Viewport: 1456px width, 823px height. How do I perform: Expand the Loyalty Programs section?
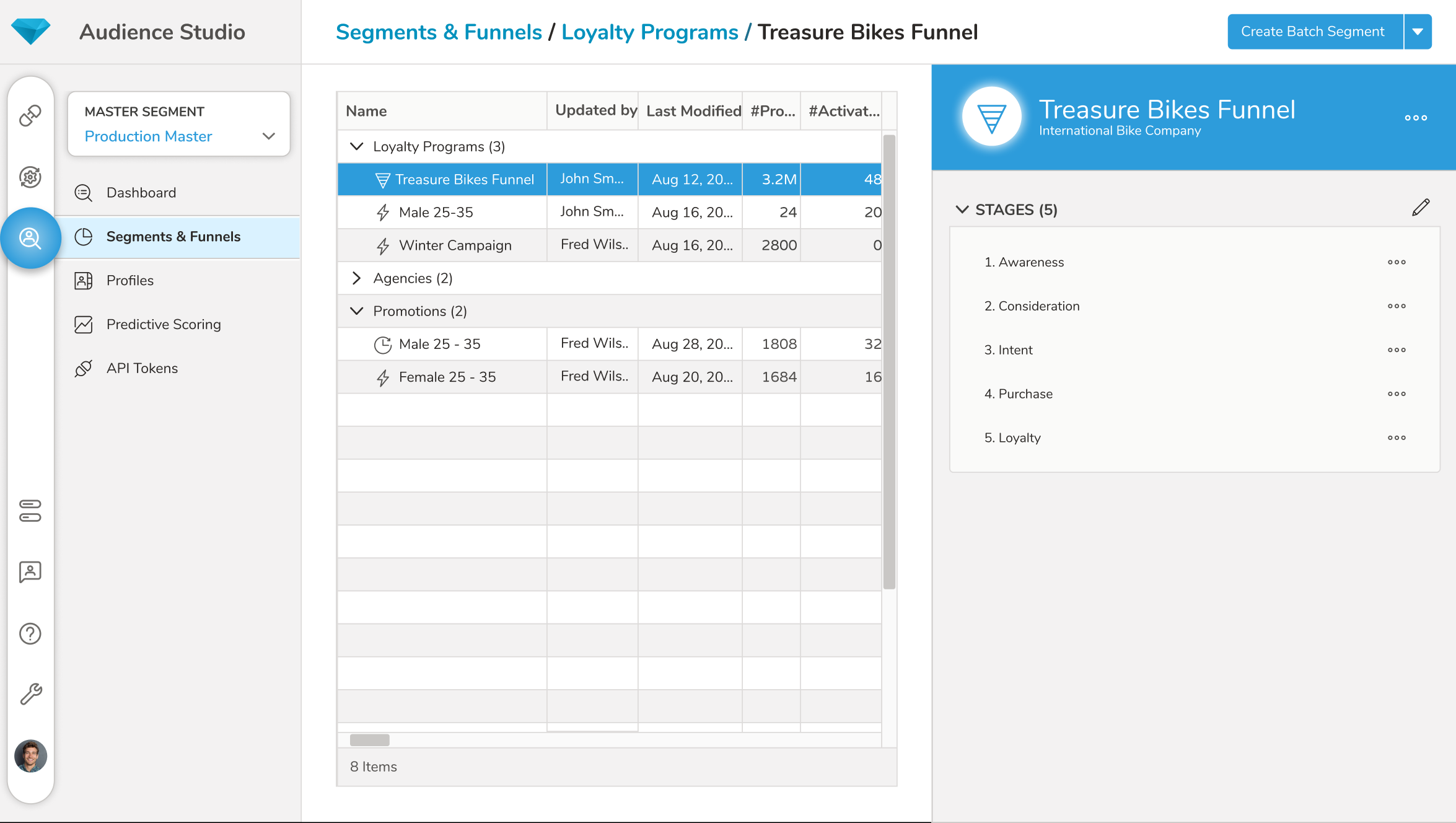[x=357, y=147]
